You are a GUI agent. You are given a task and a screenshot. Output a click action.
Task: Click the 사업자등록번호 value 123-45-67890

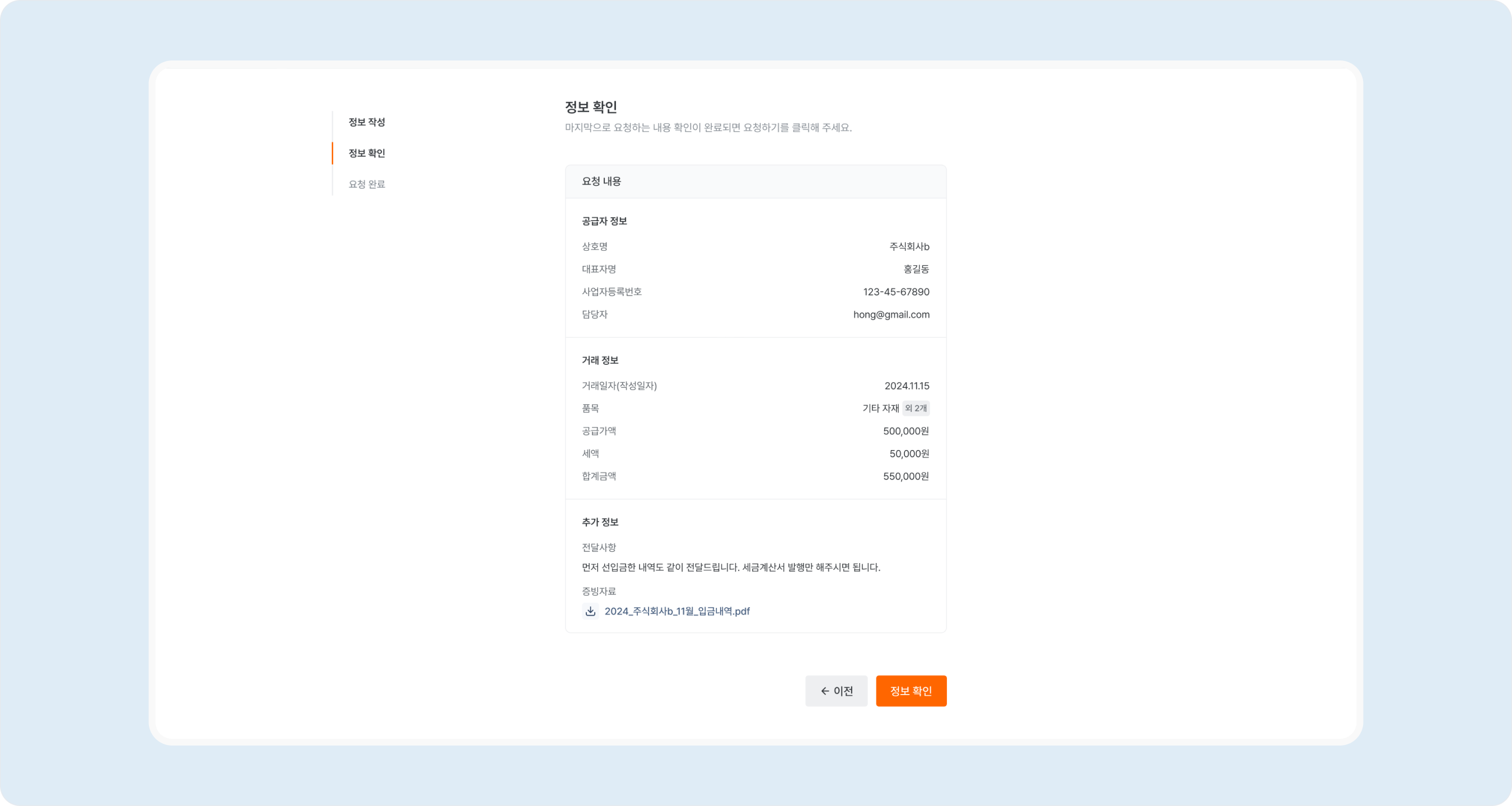pyautogui.click(x=895, y=292)
